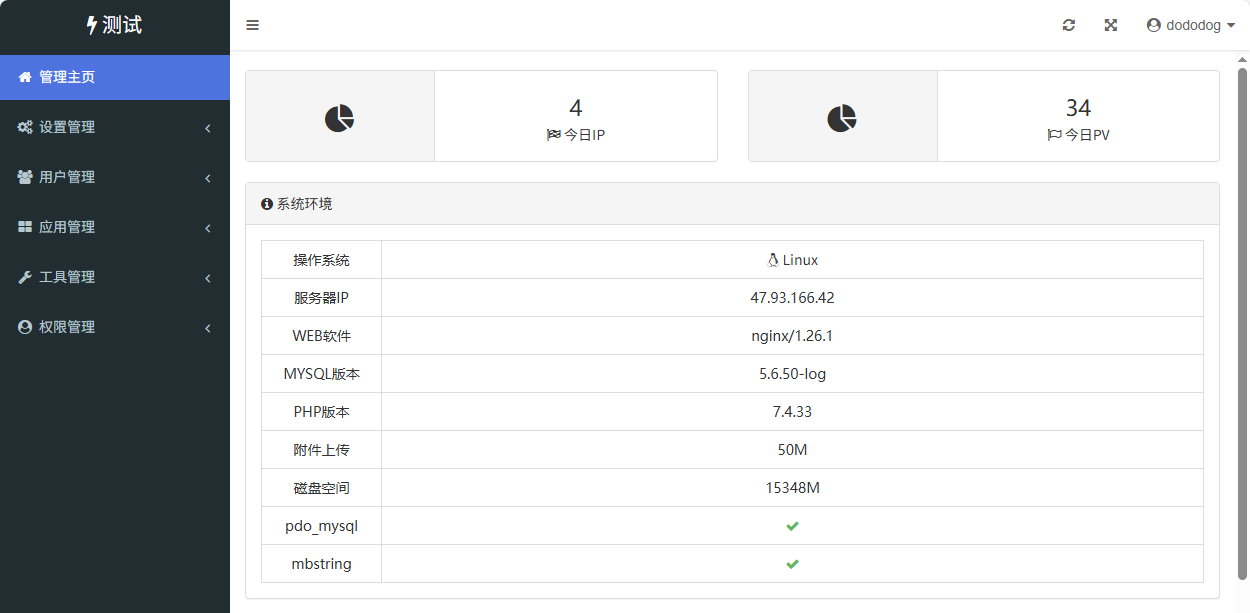Click the grid icon for 应用管理

pos(25,227)
